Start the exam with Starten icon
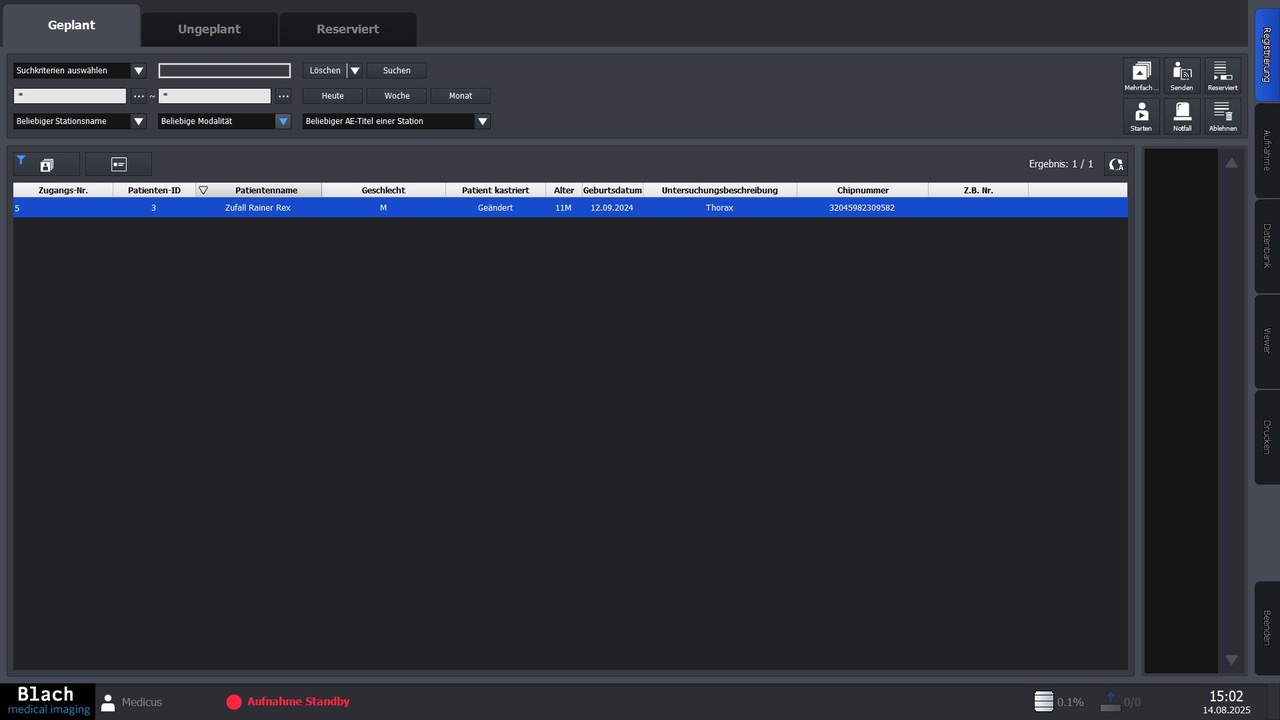Image resolution: width=1280 pixels, height=720 pixels. click(1141, 116)
